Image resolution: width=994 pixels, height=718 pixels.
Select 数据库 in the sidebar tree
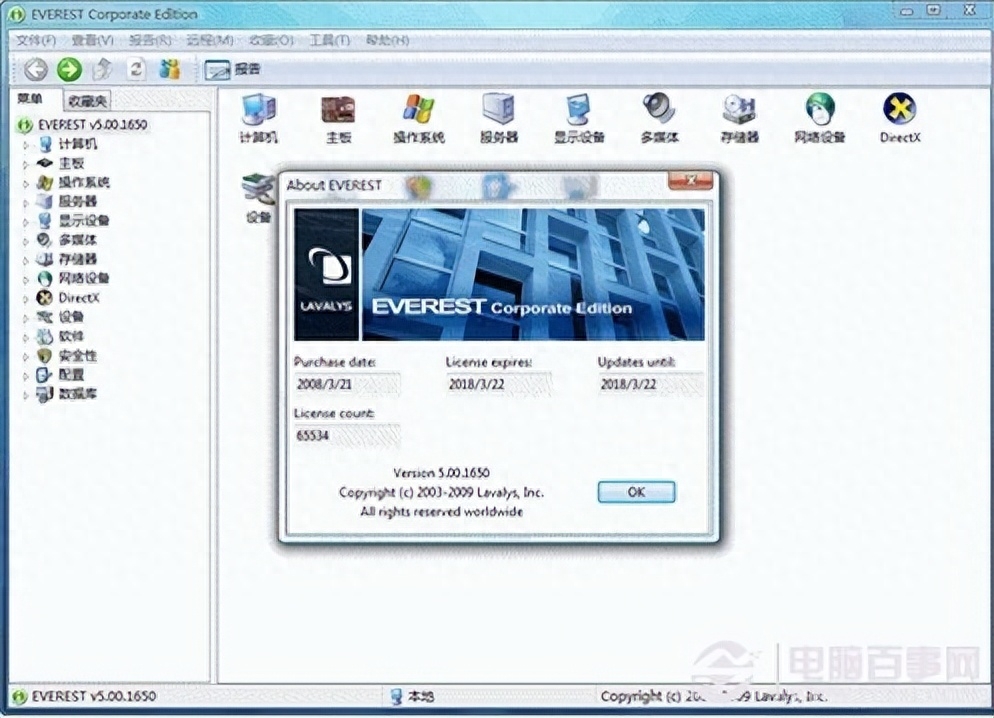77,394
